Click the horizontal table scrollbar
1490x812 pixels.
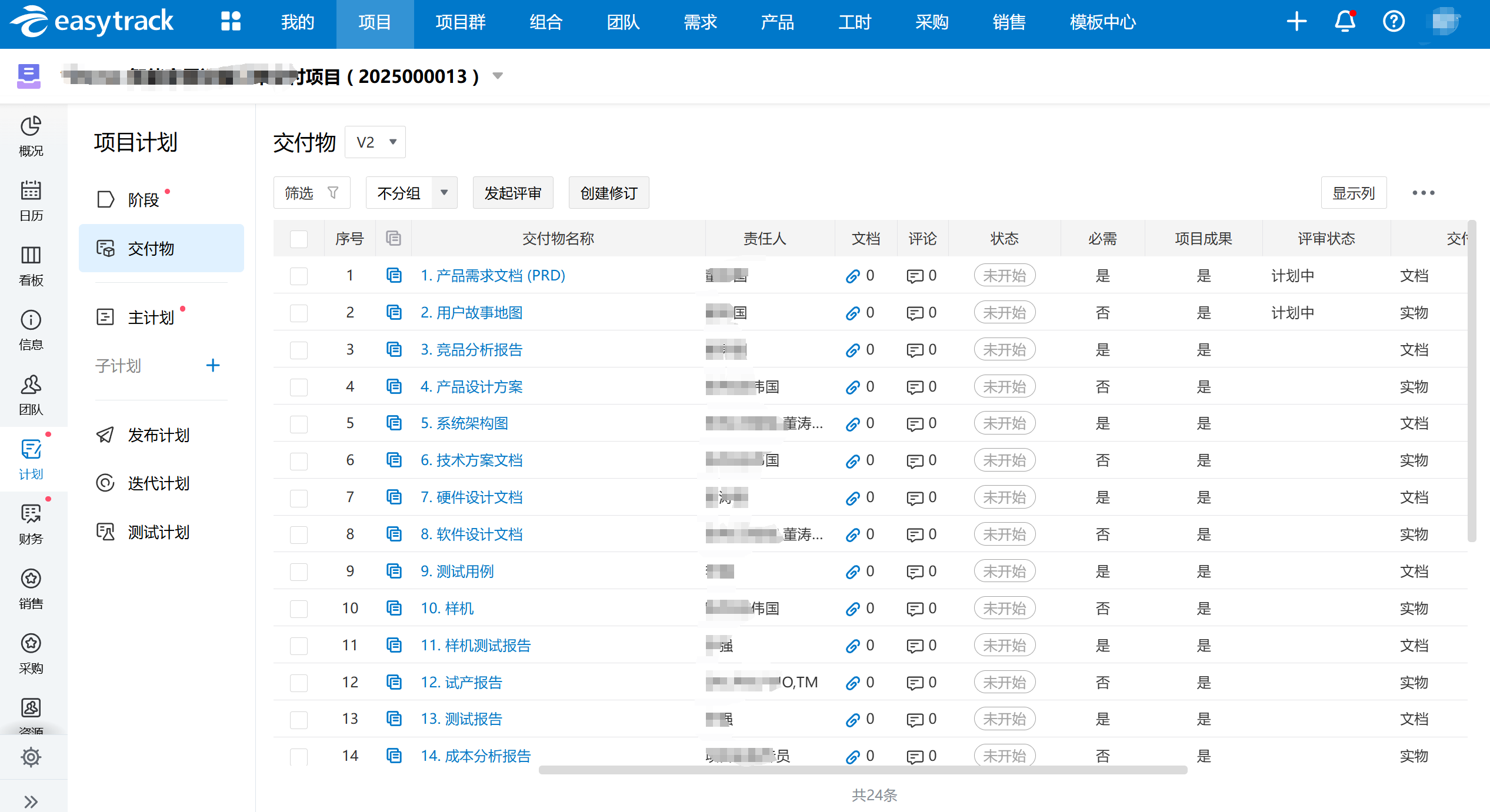click(862, 770)
